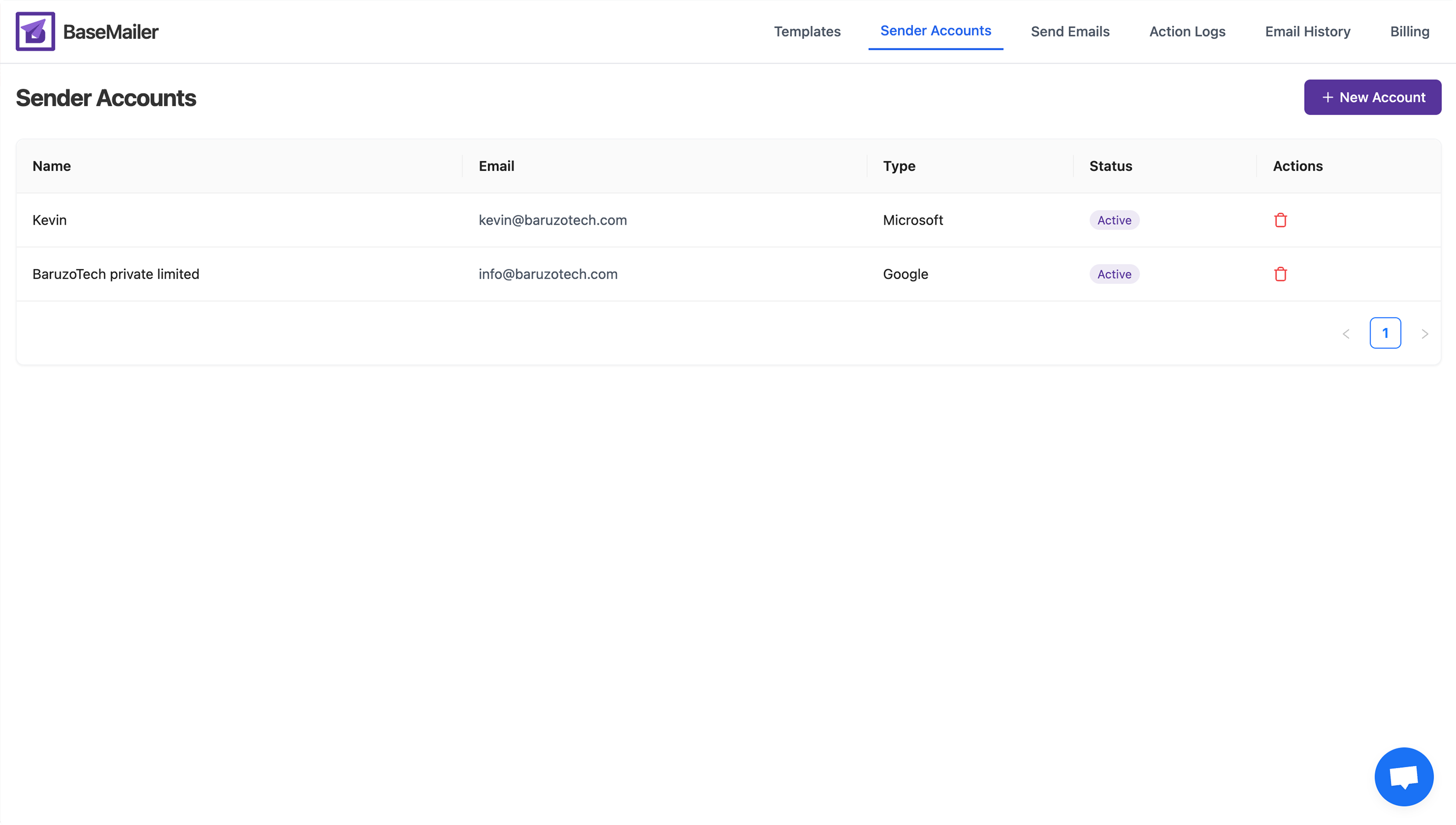Delete the BaruzoTech private limited account
Viewport: 1456px width, 825px height.
click(1280, 274)
